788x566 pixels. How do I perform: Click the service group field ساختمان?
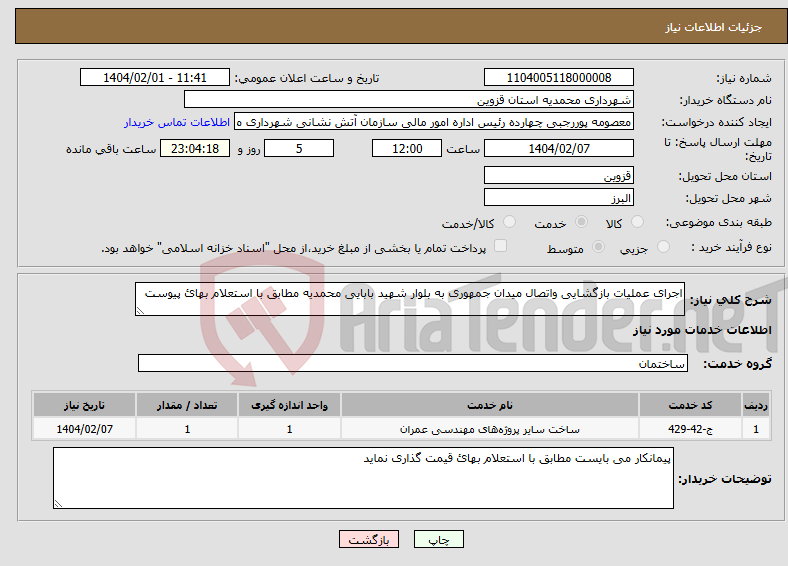pos(413,363)
